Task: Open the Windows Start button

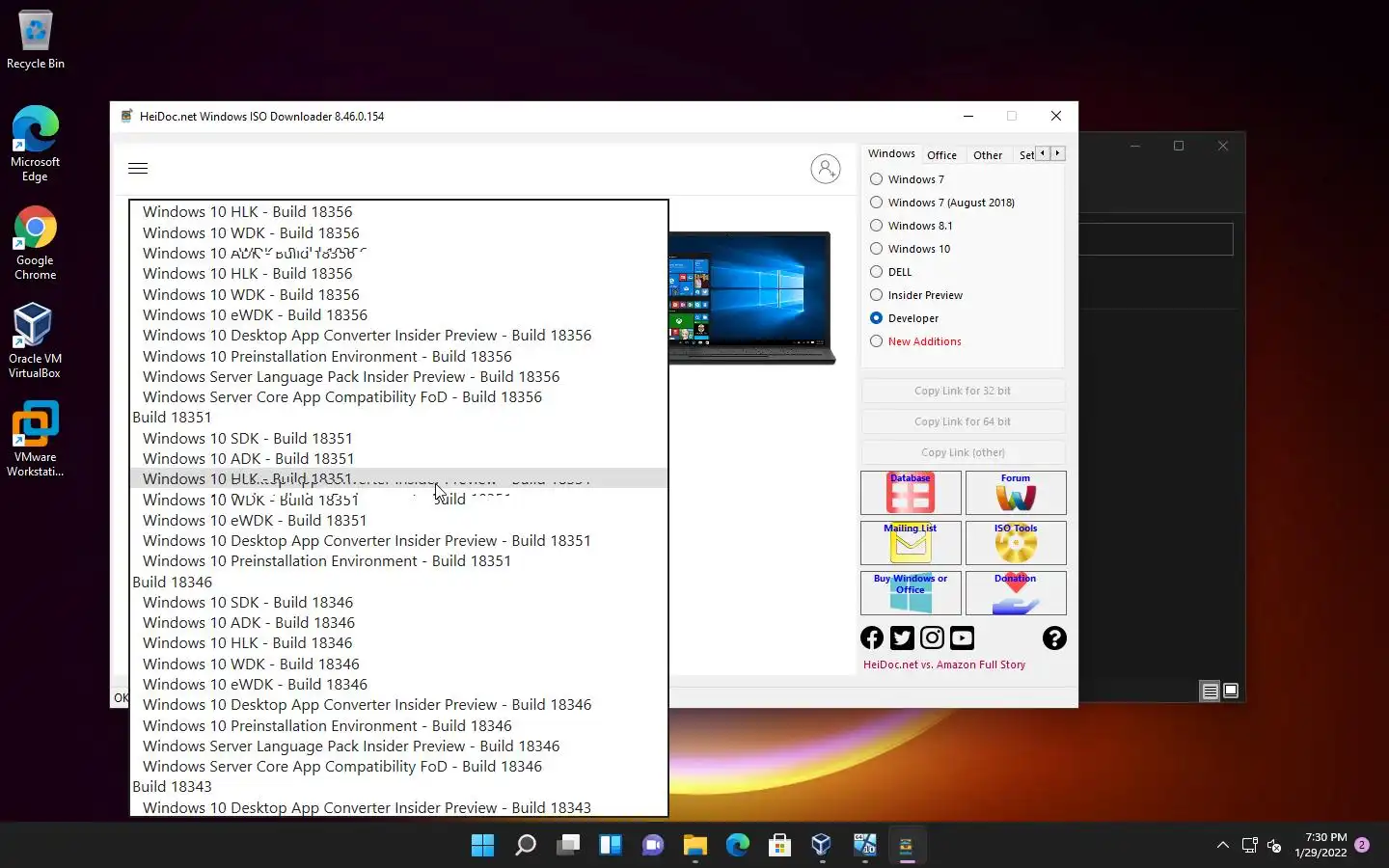Action: [482, 846]
